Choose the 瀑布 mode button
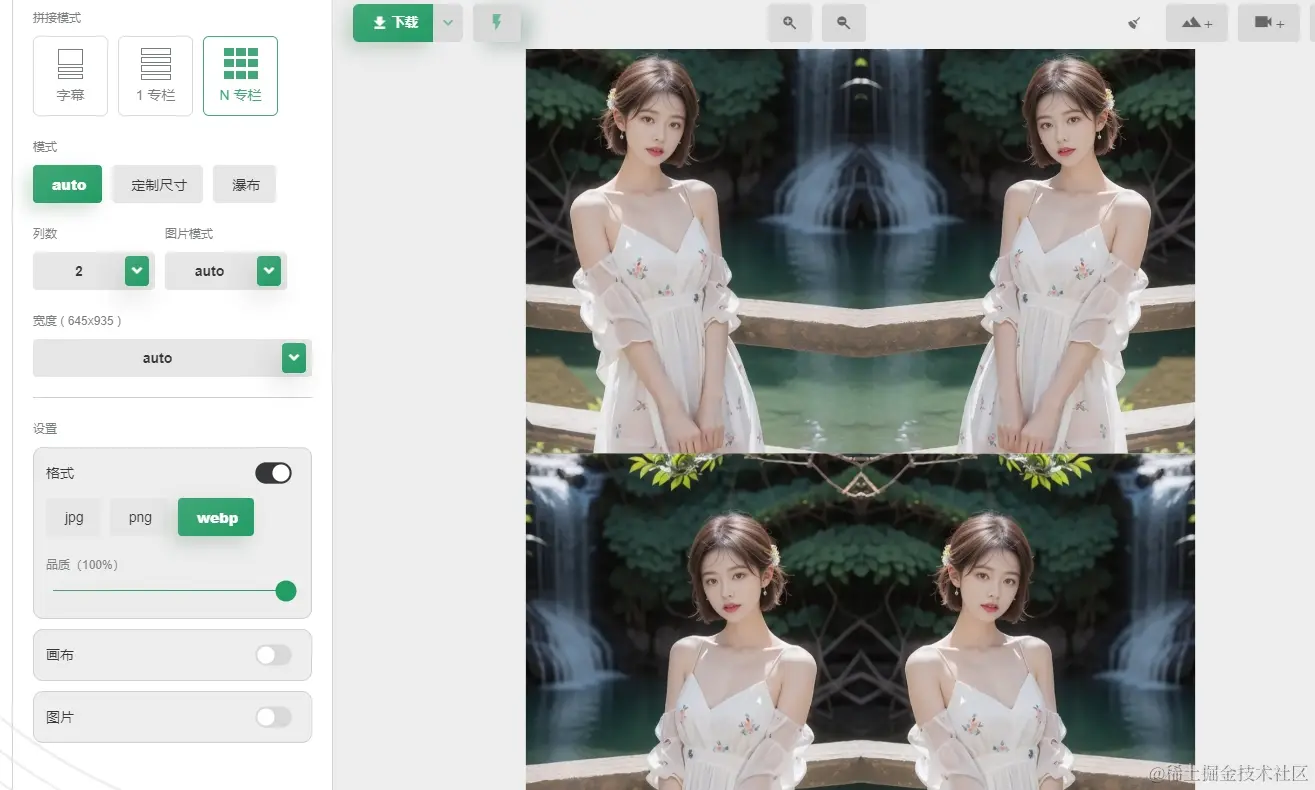 click(245, 184)
